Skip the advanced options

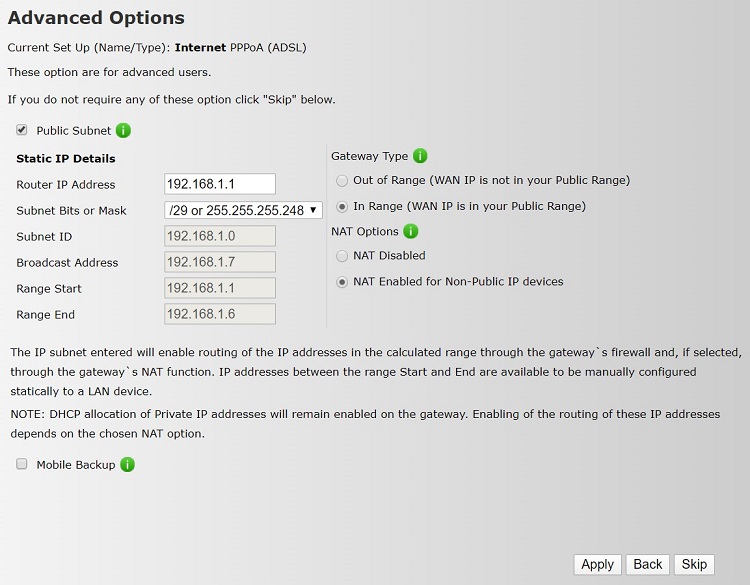(x=694, y=564)
